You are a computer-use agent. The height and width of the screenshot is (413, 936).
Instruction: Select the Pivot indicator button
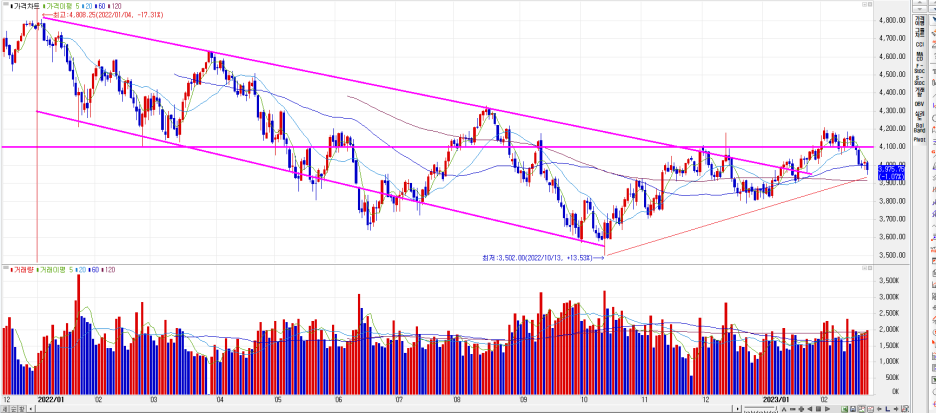[919, 139]
